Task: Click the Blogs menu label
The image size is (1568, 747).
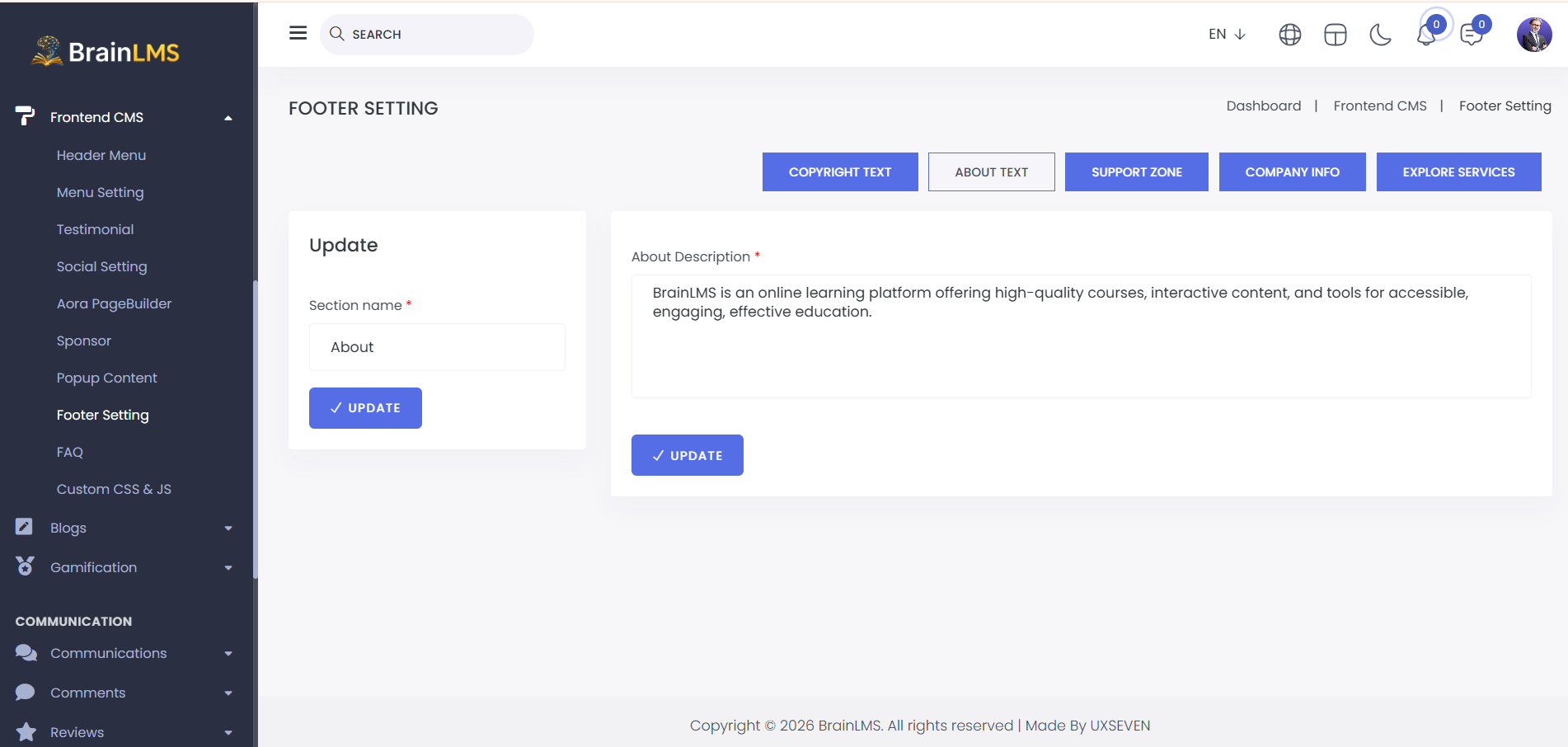Action: click(68, 528)
